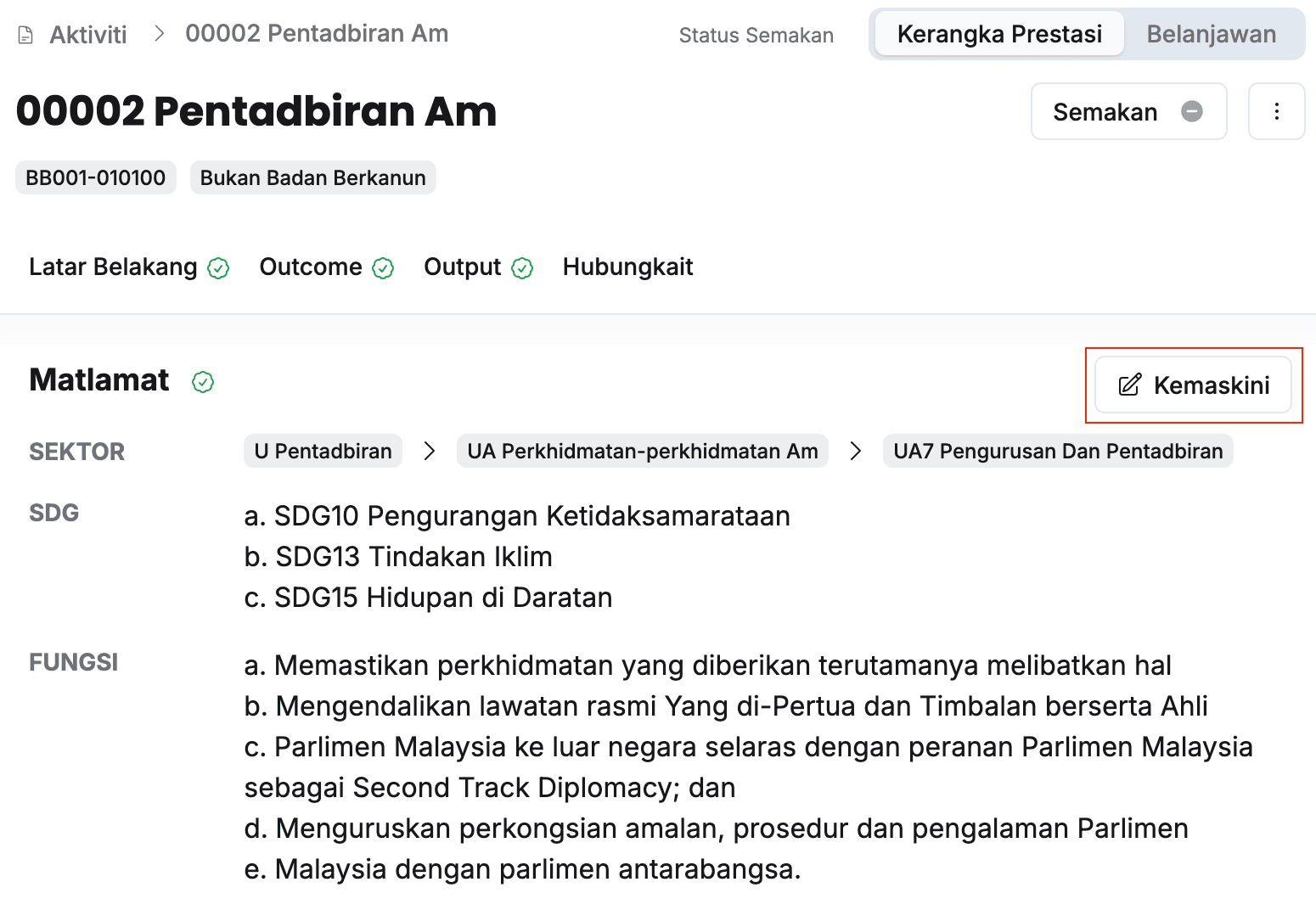Open the Hubungkait tab
The height and width of the screenshot is (910, 1316).
(x=627, y=267)
